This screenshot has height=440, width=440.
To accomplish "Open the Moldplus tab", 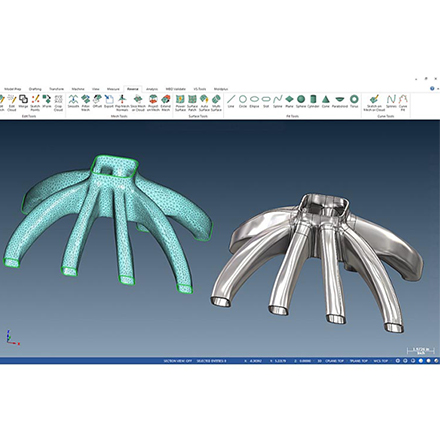I will [x=221, y=89].
